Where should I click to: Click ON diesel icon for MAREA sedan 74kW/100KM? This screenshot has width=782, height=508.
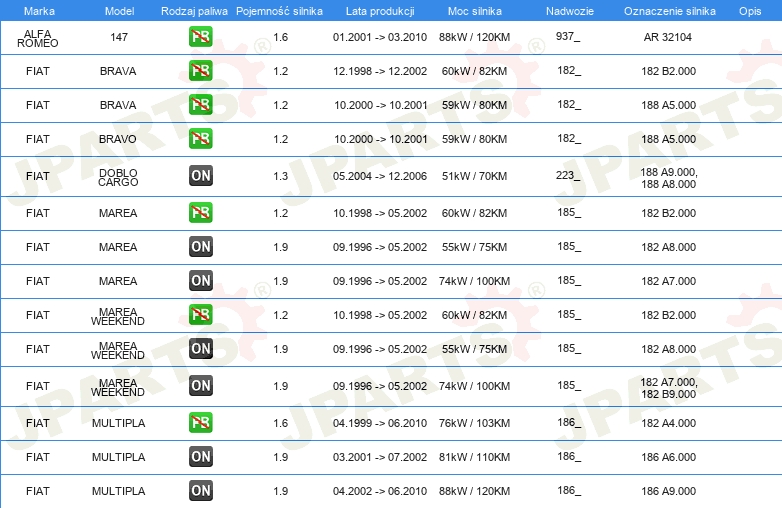pyautogui.click(x=200, y=280)
